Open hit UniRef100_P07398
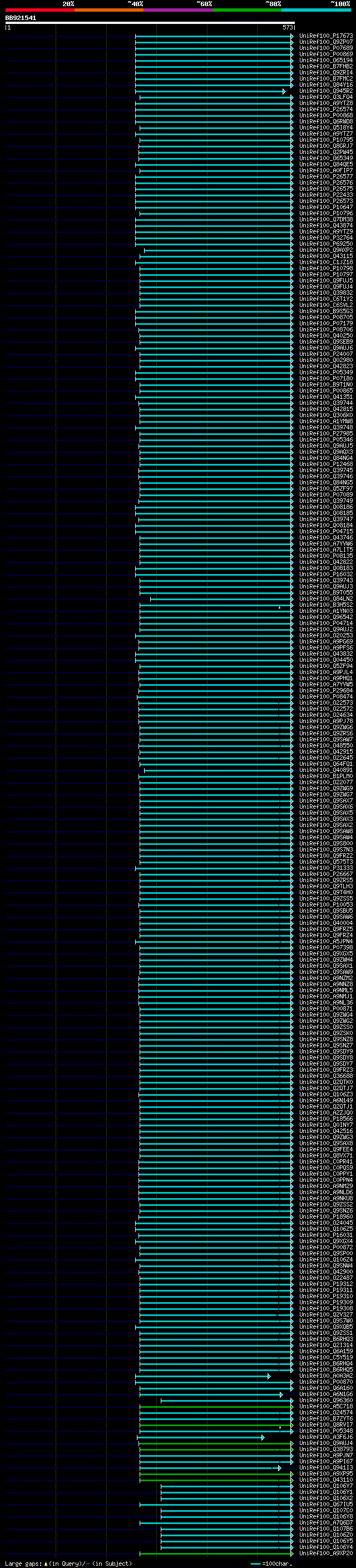Image resolution: width=356 pixels, height=1568 pixels. coord(326,947)
